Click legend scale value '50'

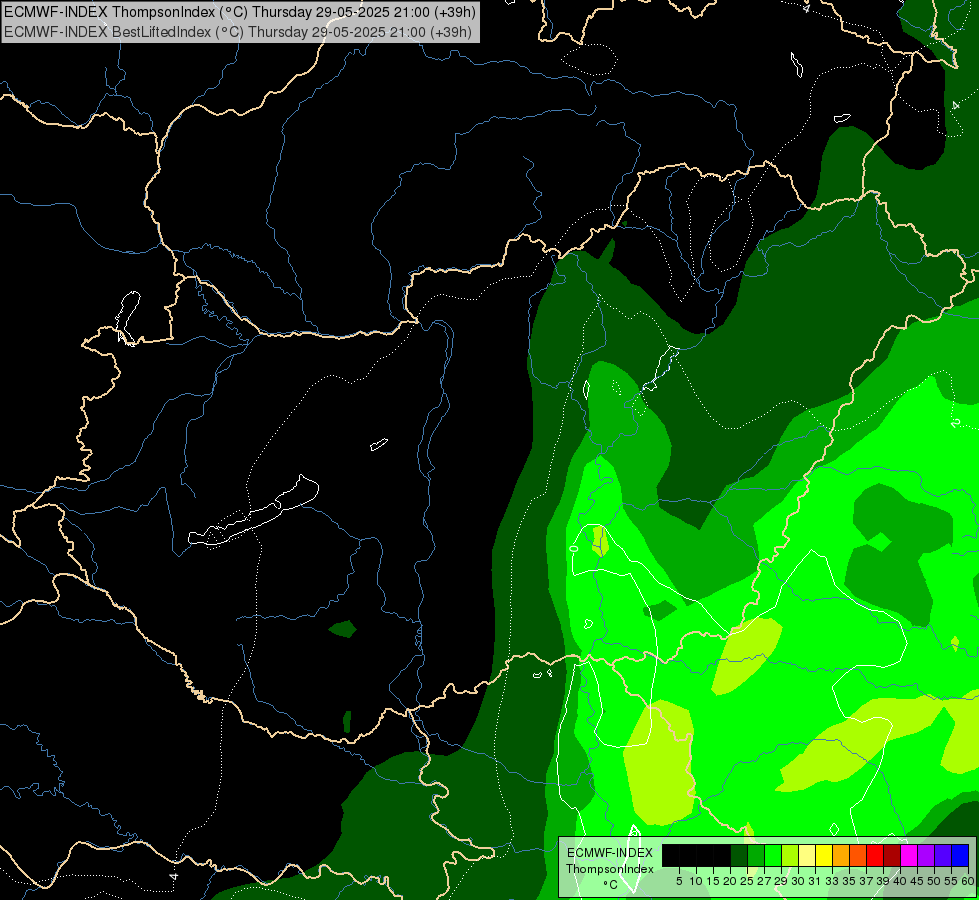[935, 881]
